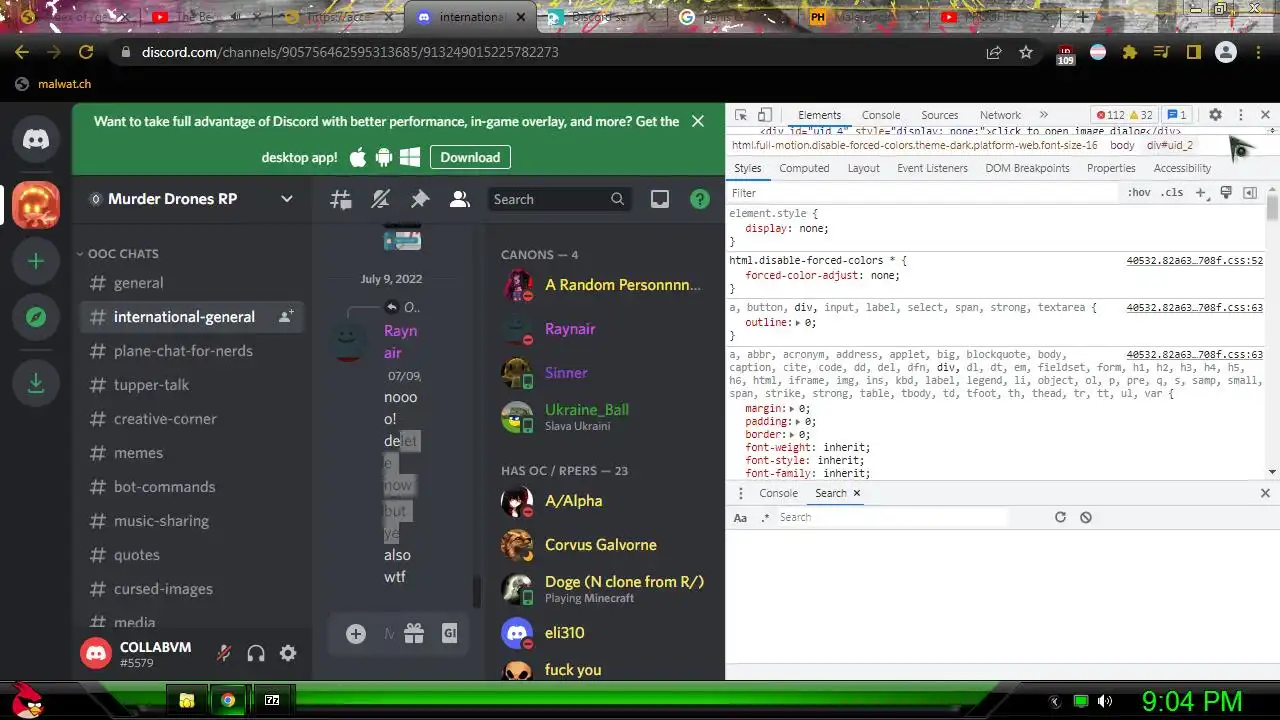
Task: Open the 40532 CSS file link line 52
Action: 1194,261
